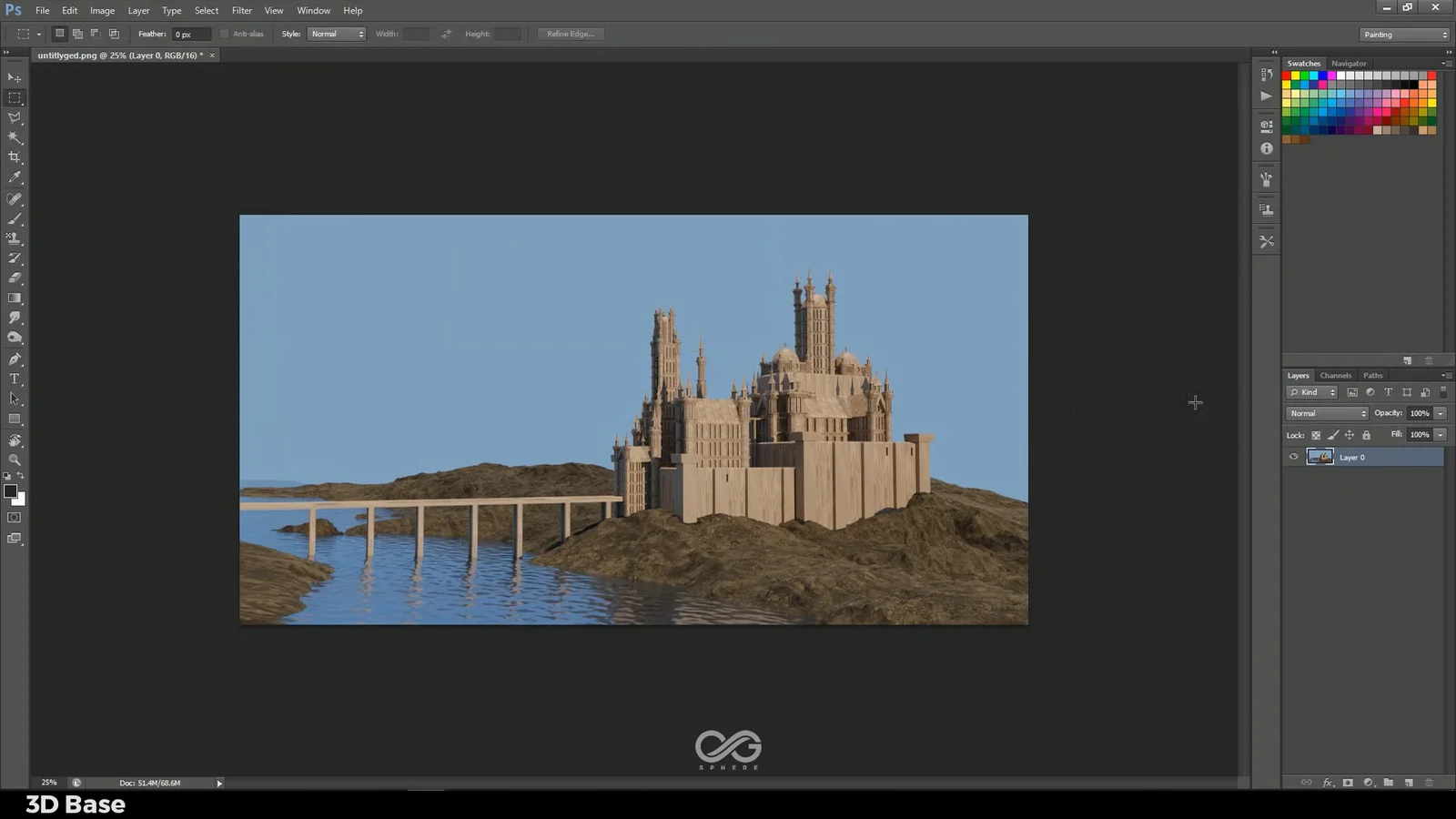Select the Zoom tool
1456x819 pixels.
pyautogui.click(x=15, y=460)
